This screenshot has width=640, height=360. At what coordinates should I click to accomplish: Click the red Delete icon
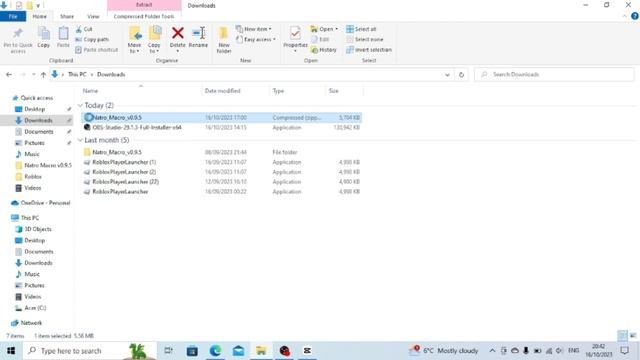pos(178,33)
